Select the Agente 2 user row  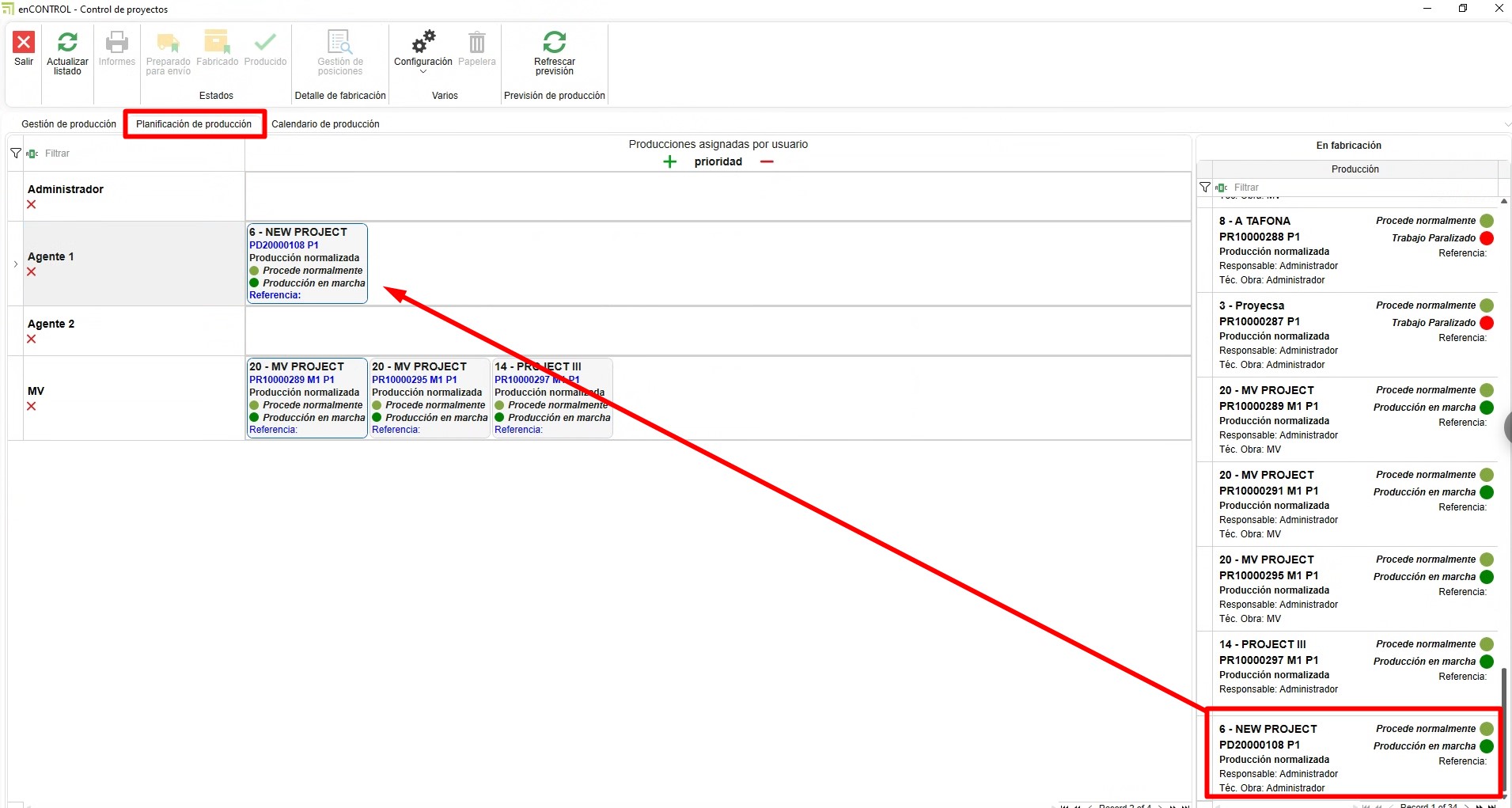pyautogui.click(x=134, y=331)
